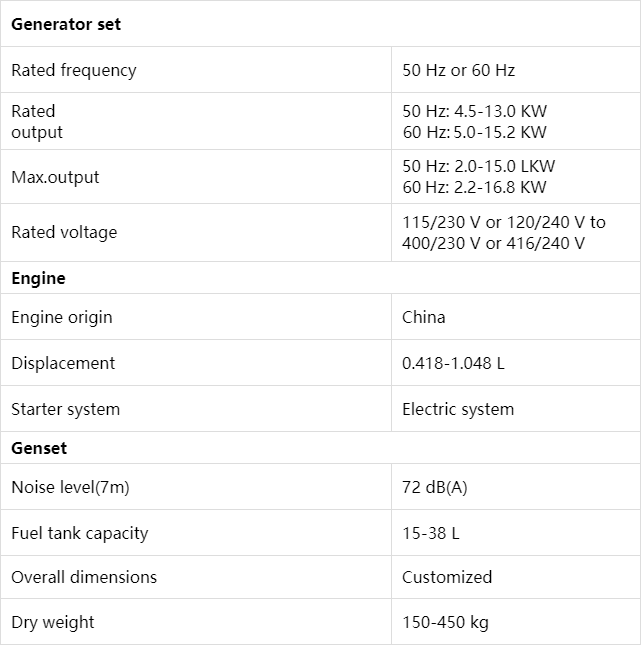Select the Displacement row label

click(x=63, y=363)
